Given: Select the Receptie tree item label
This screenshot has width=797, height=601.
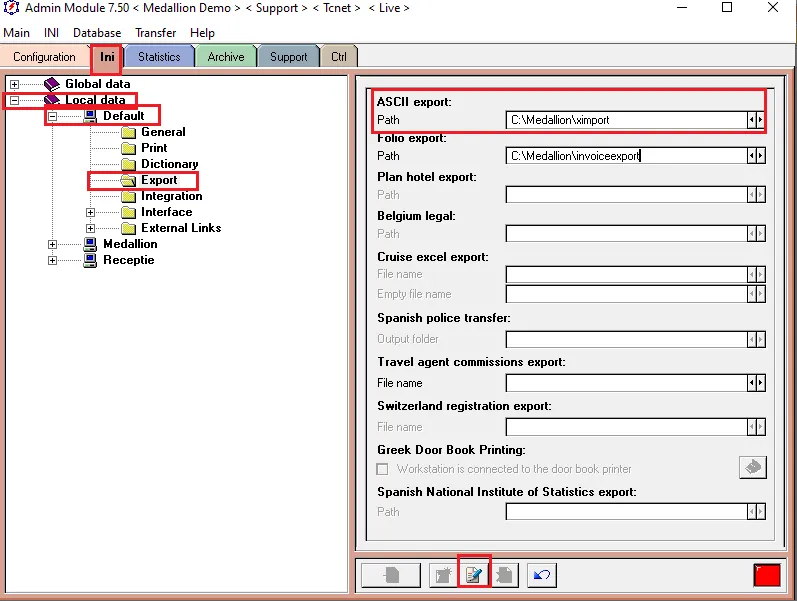Looking at the screenshot, I should tap(129, 260).
